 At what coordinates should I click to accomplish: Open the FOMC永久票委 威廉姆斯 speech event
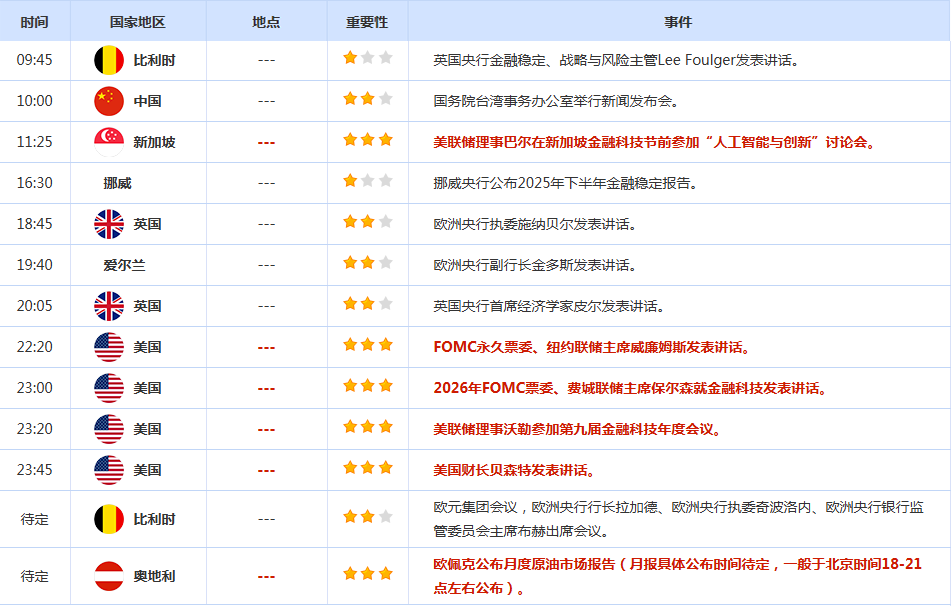click(x=591, y=347)
